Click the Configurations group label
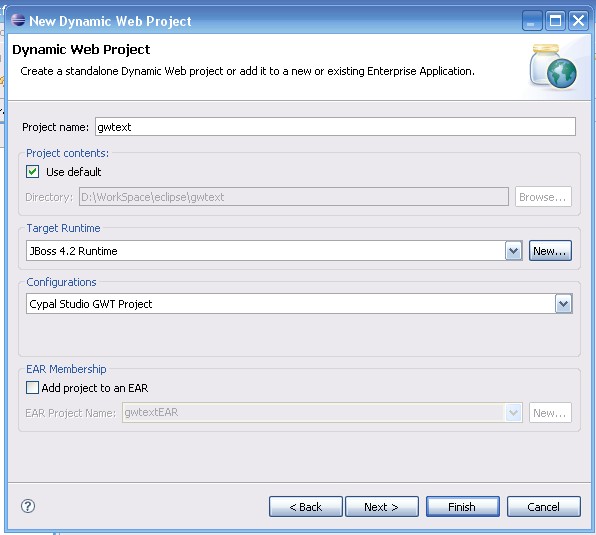Image resolution: width=596 pixels, height=535 pixels. point(61,282)
